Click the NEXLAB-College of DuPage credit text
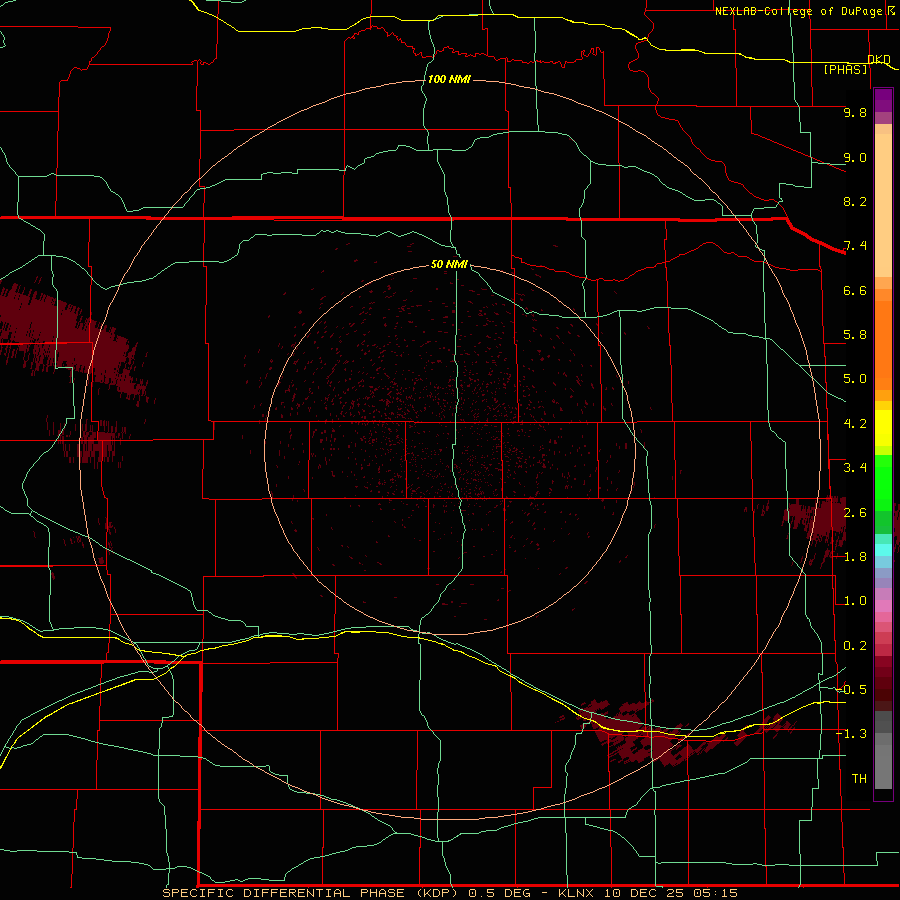The image size is (900, 900). pyautogui.click(x=798, y=11)
